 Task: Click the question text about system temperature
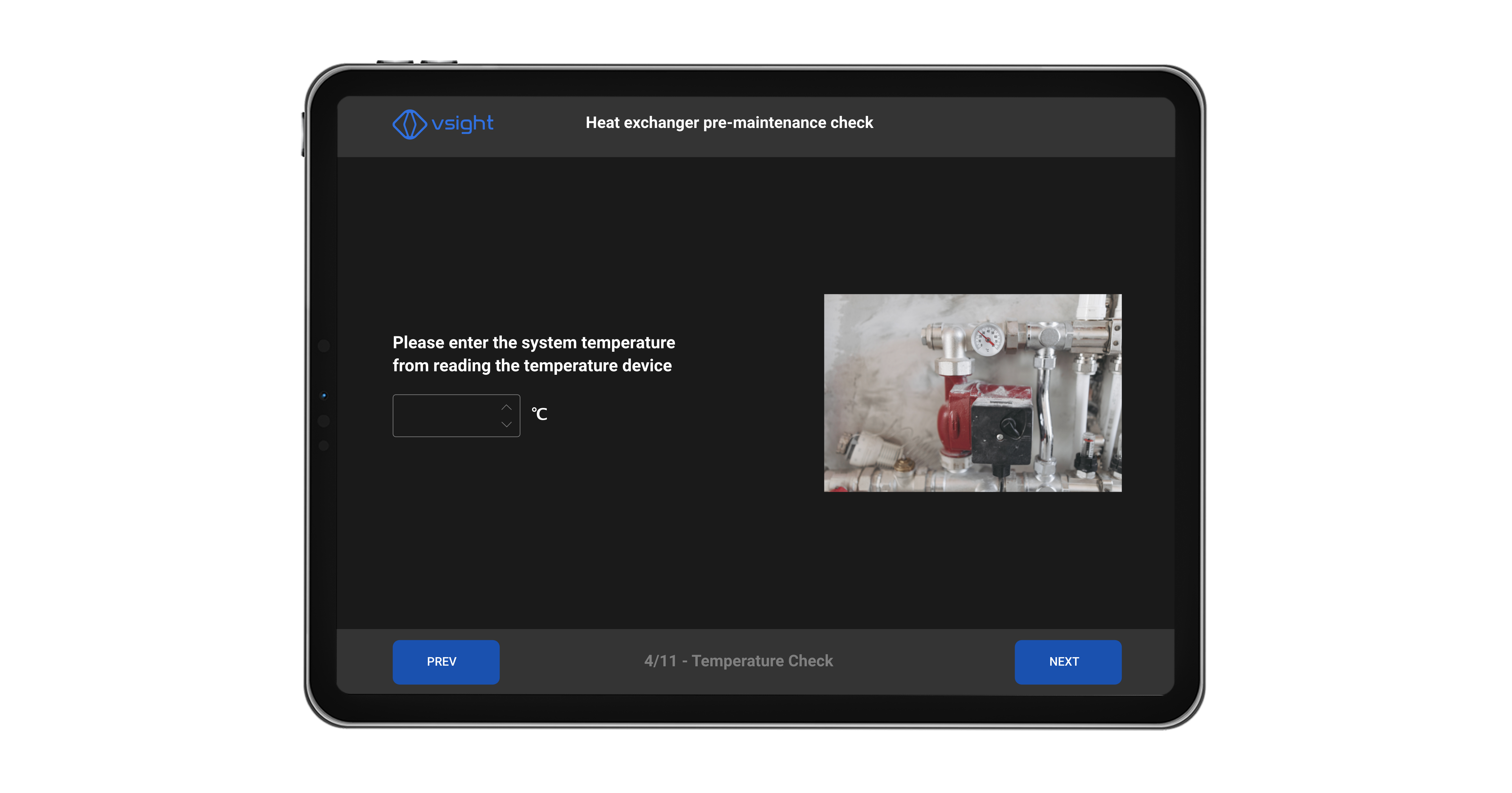[534, 353]
